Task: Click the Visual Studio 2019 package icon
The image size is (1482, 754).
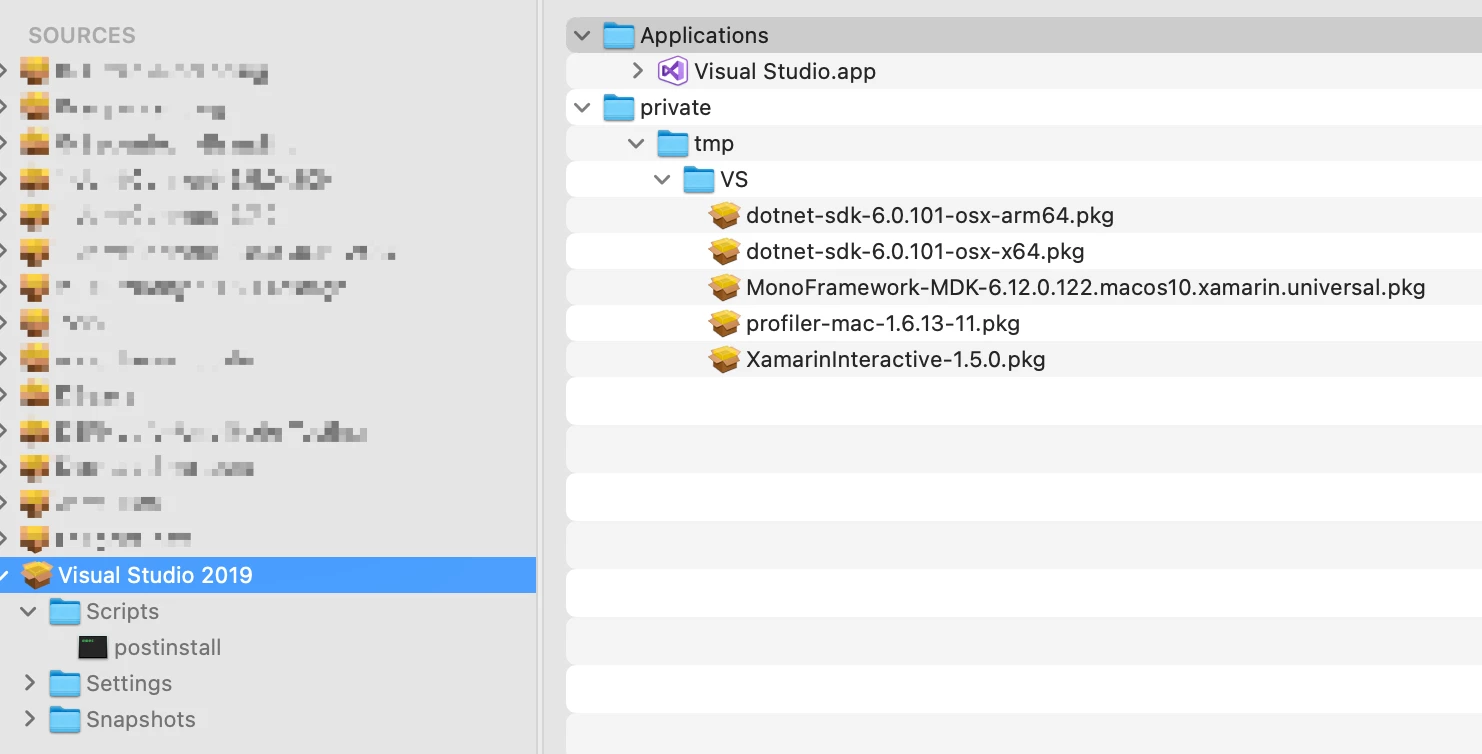Action: (x=37, y=576)
